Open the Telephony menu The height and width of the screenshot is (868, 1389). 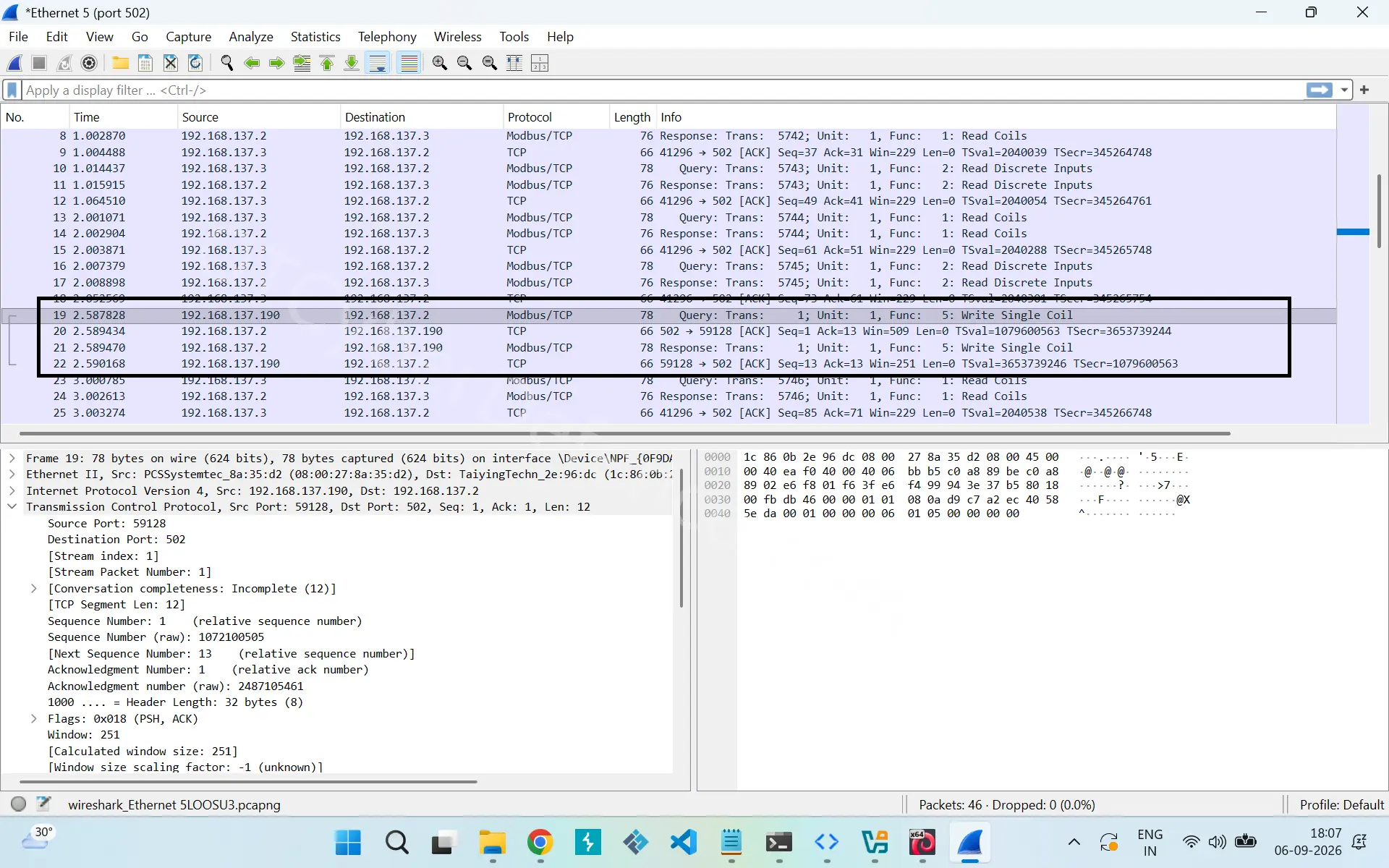coord(387,37)
